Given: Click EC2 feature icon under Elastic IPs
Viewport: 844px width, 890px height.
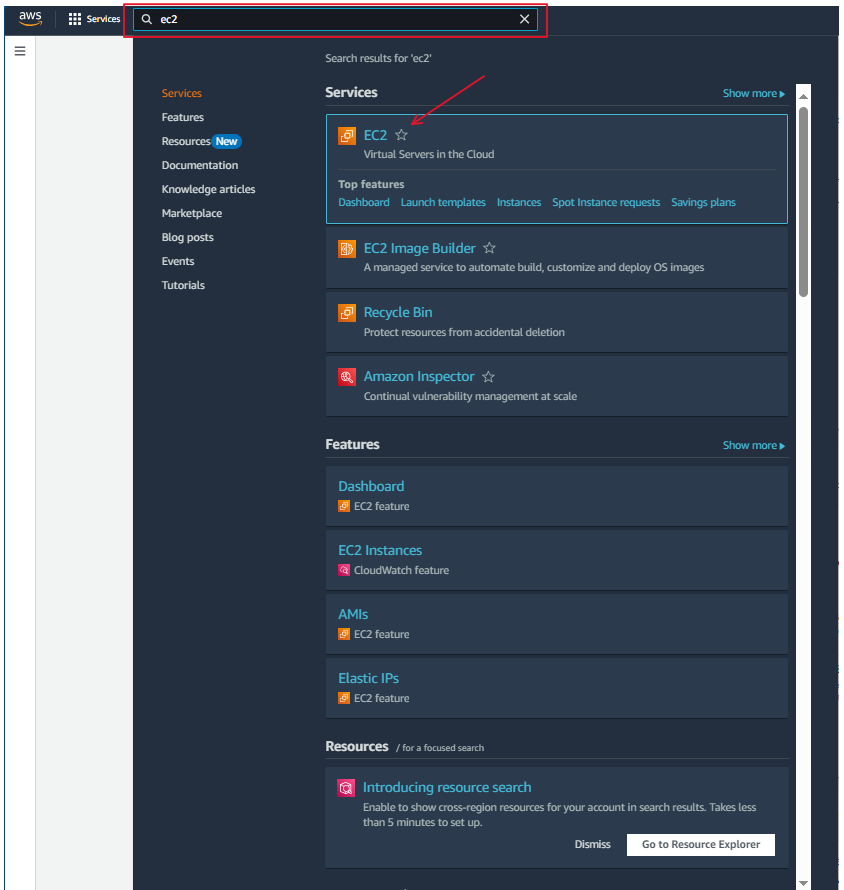Looking at the screenshot, I should pyautogui.click(x=344, y=698).
